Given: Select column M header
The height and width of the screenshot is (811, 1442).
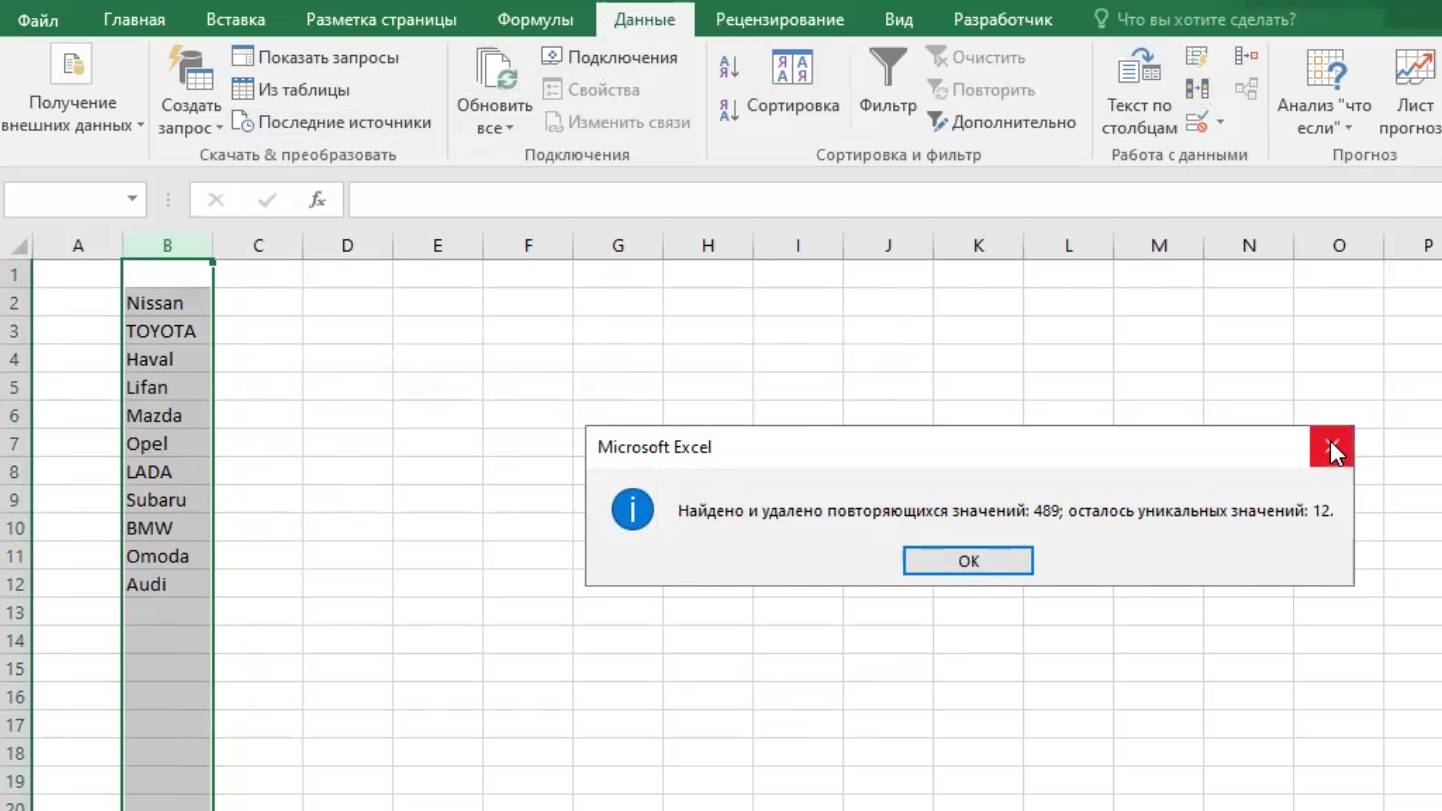Looking at the screenshot, I should tap(1159, 246).
